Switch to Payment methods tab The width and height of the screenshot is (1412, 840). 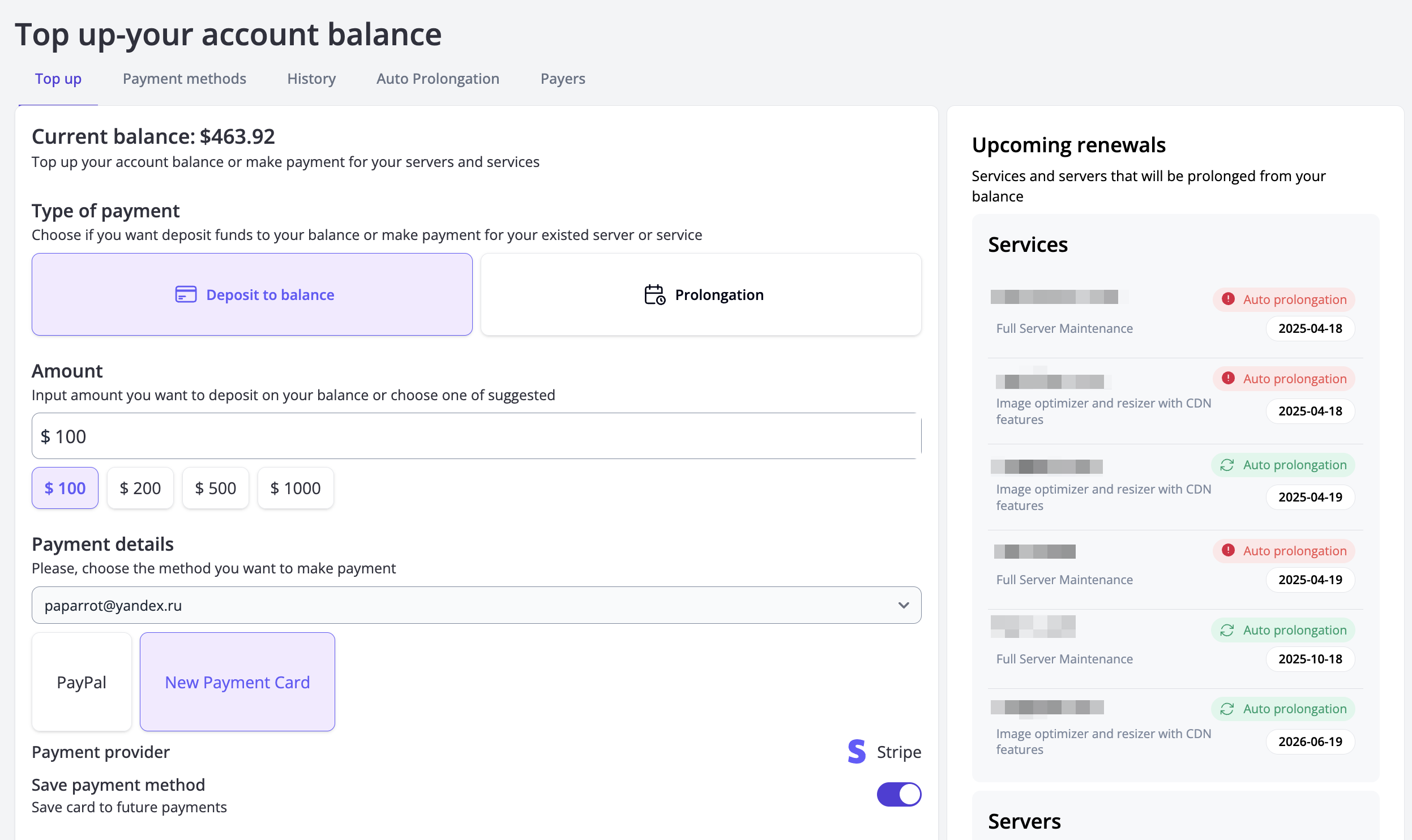(184, 79)
